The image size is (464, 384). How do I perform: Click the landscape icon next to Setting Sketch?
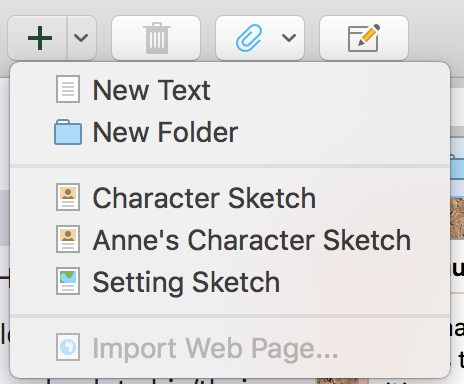pyautogui.click(x=68, y=281)
